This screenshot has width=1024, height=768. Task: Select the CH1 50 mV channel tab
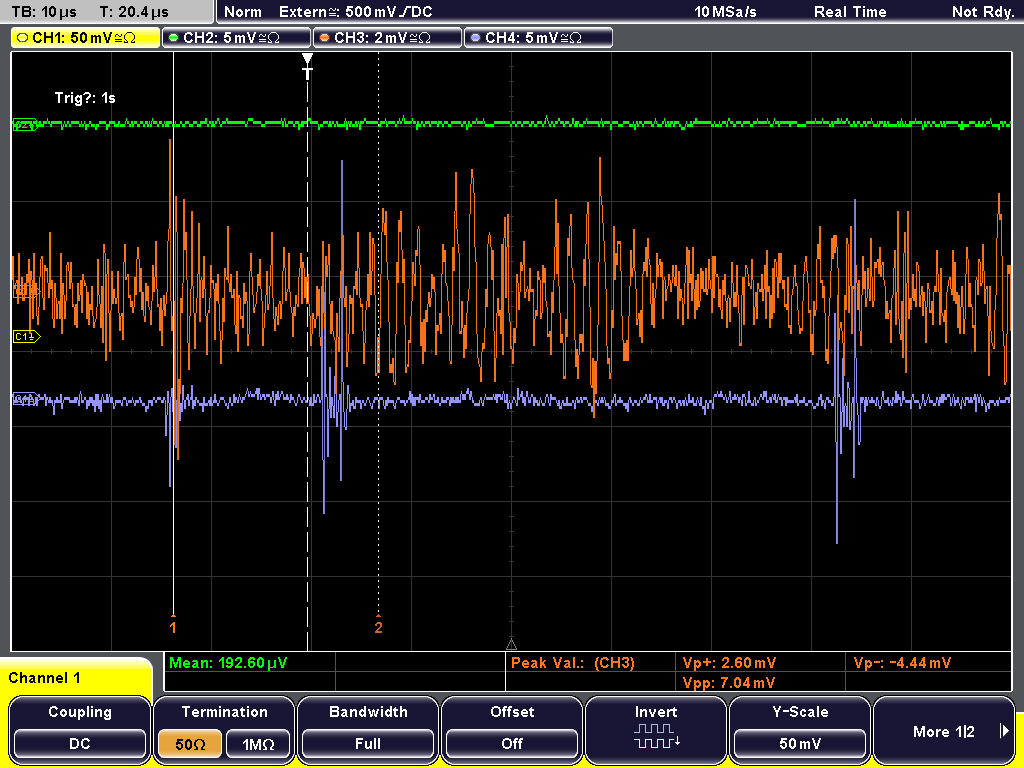86,38
